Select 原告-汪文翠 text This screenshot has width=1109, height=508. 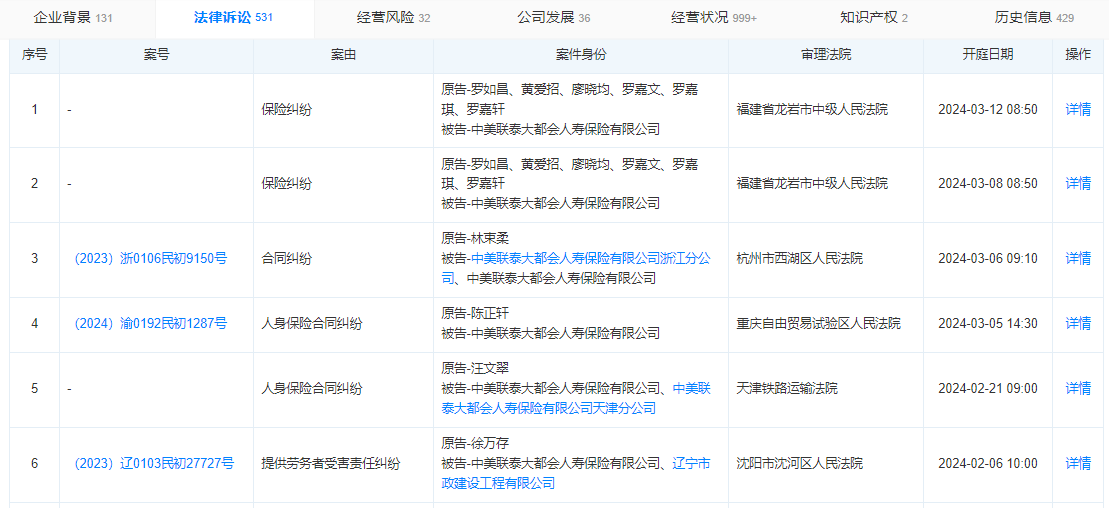(x=475, y=369)
